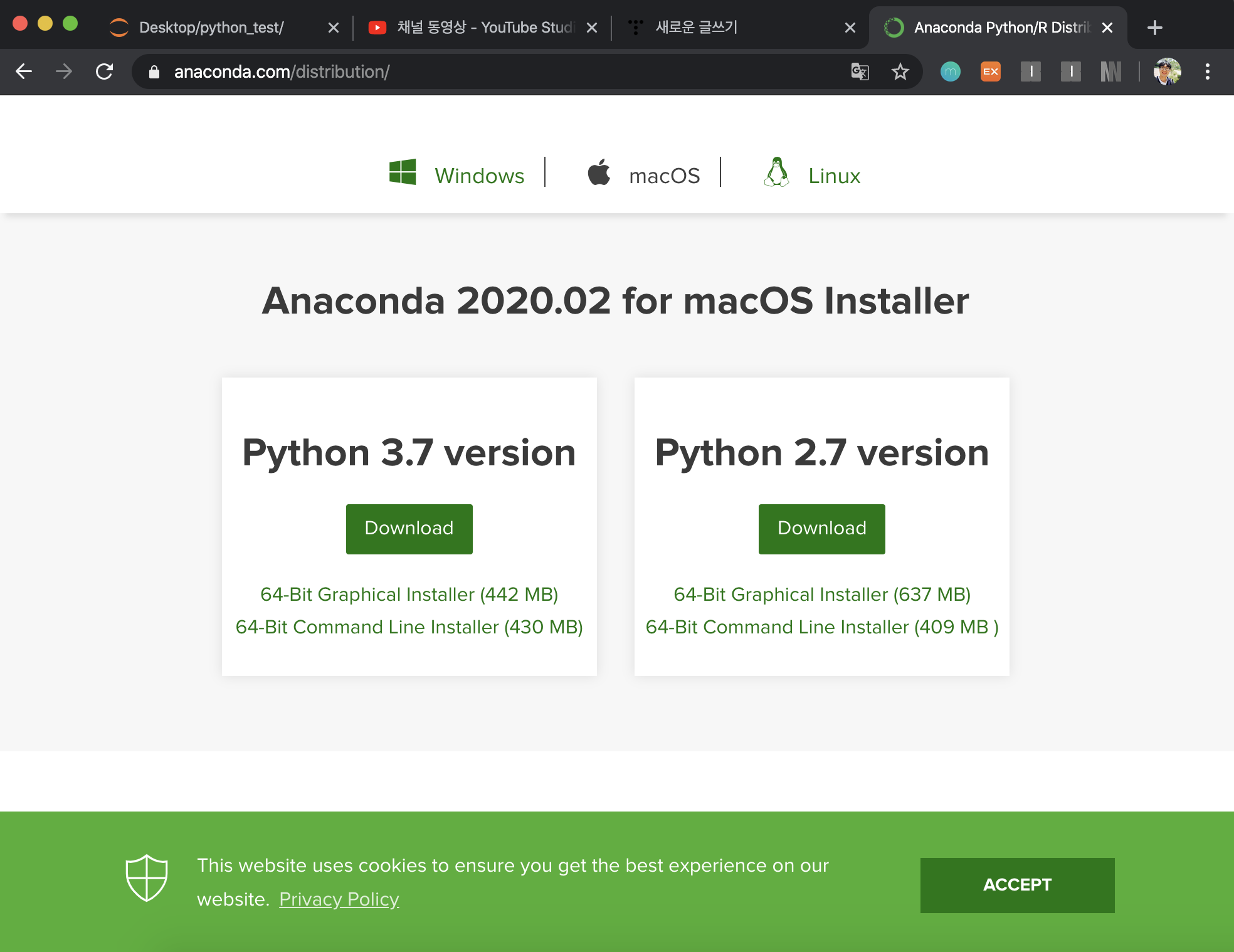Open a new browser tab
Viewport: 1234px width, 952px height.
(1154, 28)
